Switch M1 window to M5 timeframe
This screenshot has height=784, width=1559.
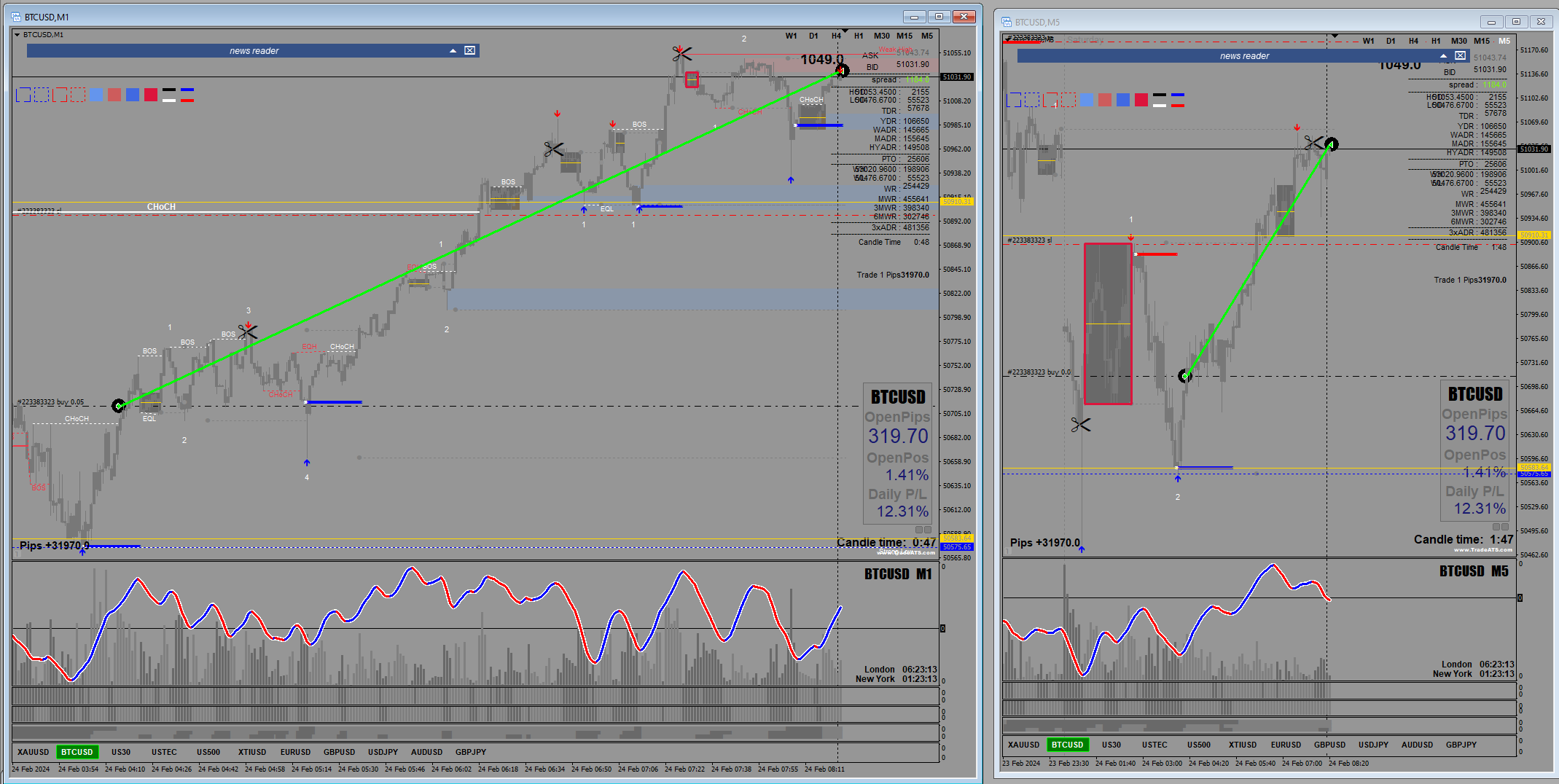click(x=927, y=36)
